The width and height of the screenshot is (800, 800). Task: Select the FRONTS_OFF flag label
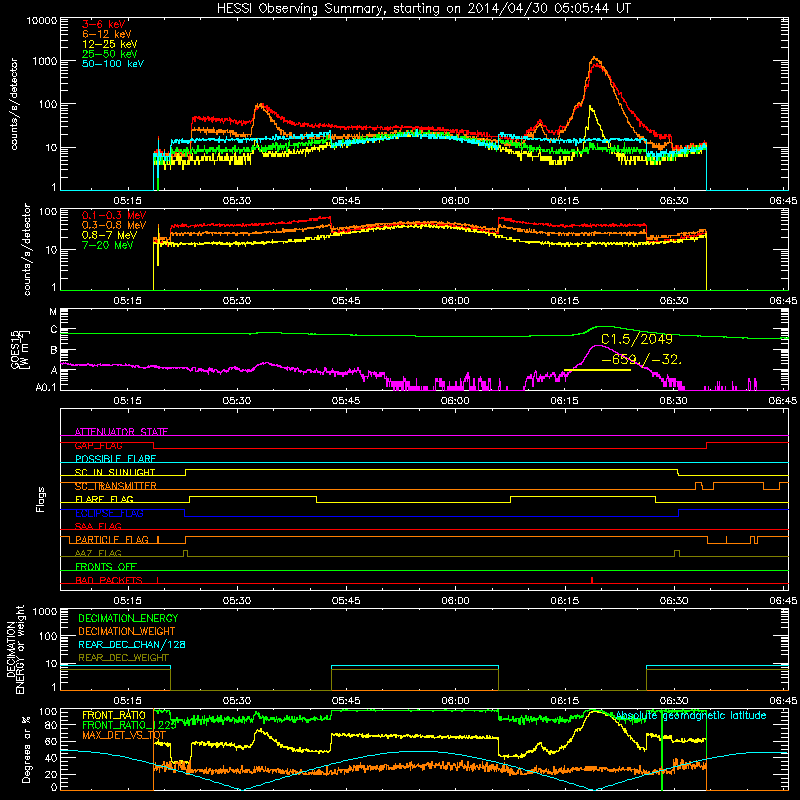(106, 566)
